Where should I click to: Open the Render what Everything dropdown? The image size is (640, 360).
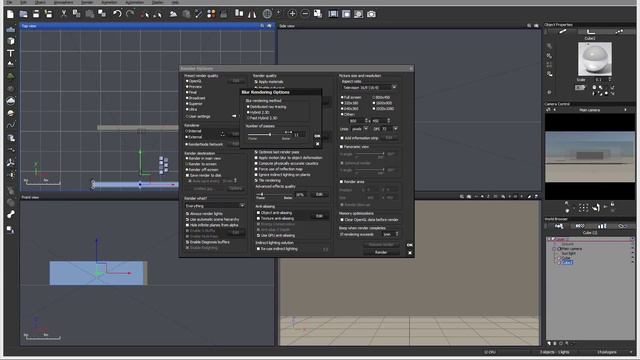tap(215, 206)
